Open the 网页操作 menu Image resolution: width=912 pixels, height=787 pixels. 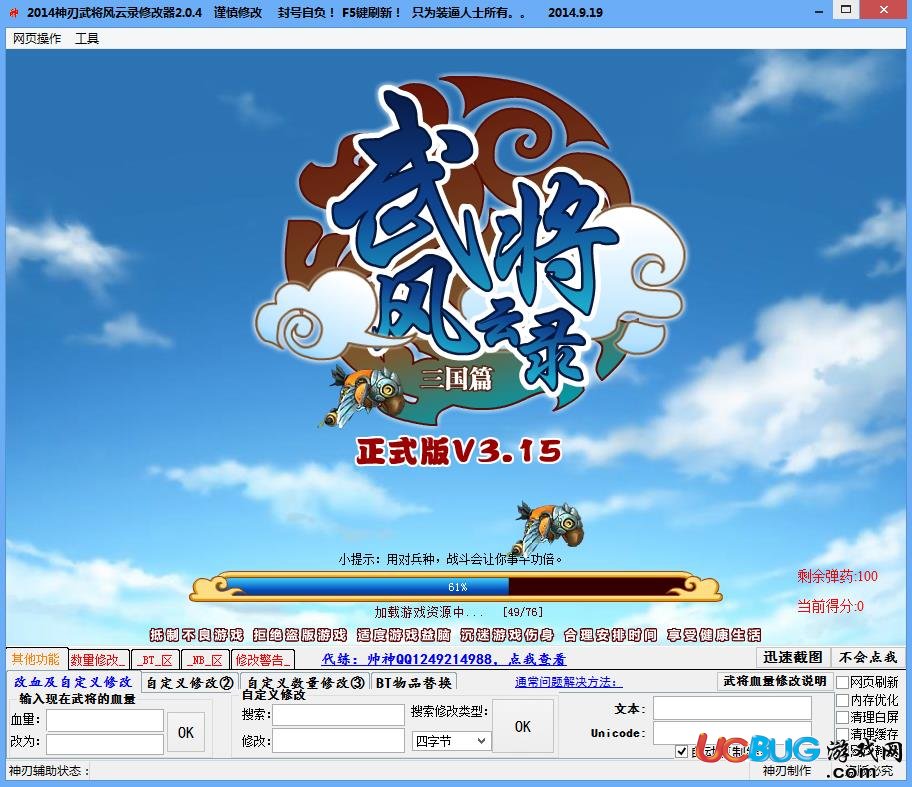(x=37, y=38)
